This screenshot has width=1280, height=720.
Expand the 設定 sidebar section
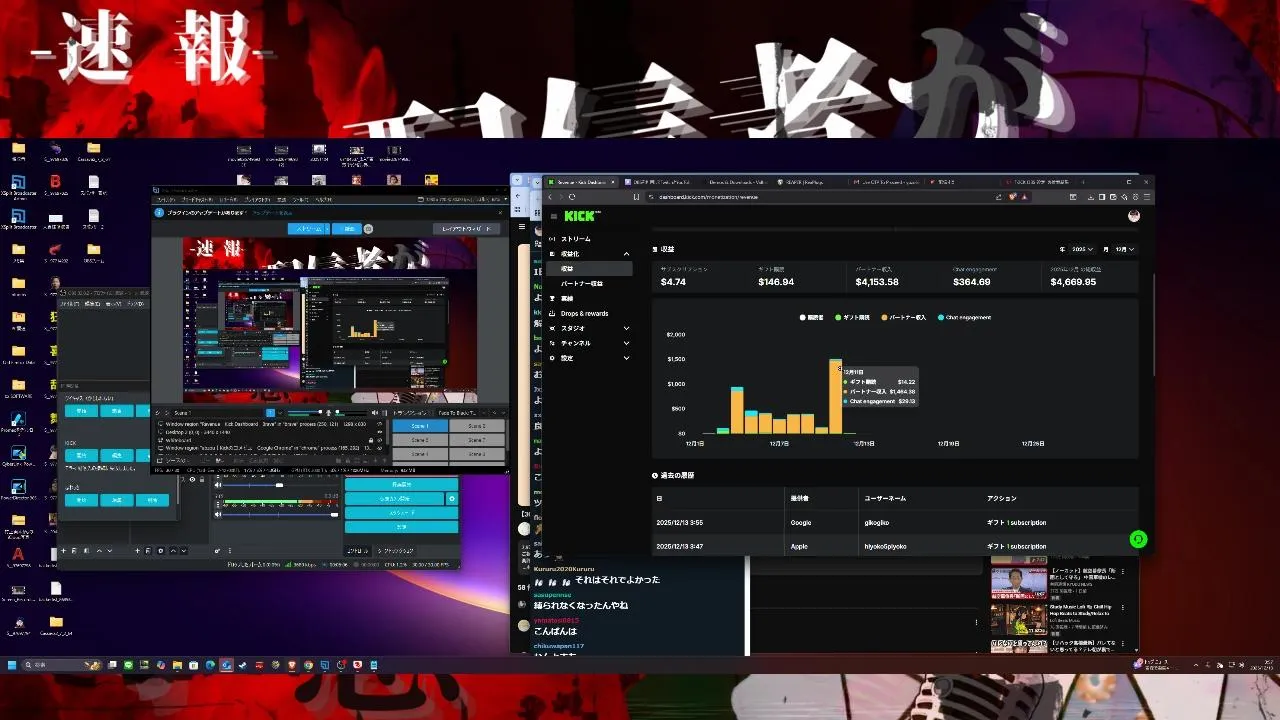click(x=590, y=358)
